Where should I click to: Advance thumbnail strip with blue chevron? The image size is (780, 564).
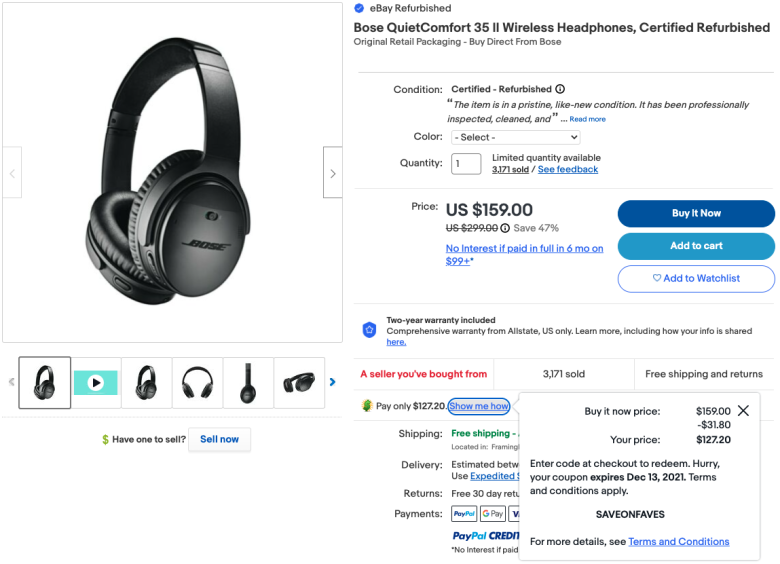point(333,382)
